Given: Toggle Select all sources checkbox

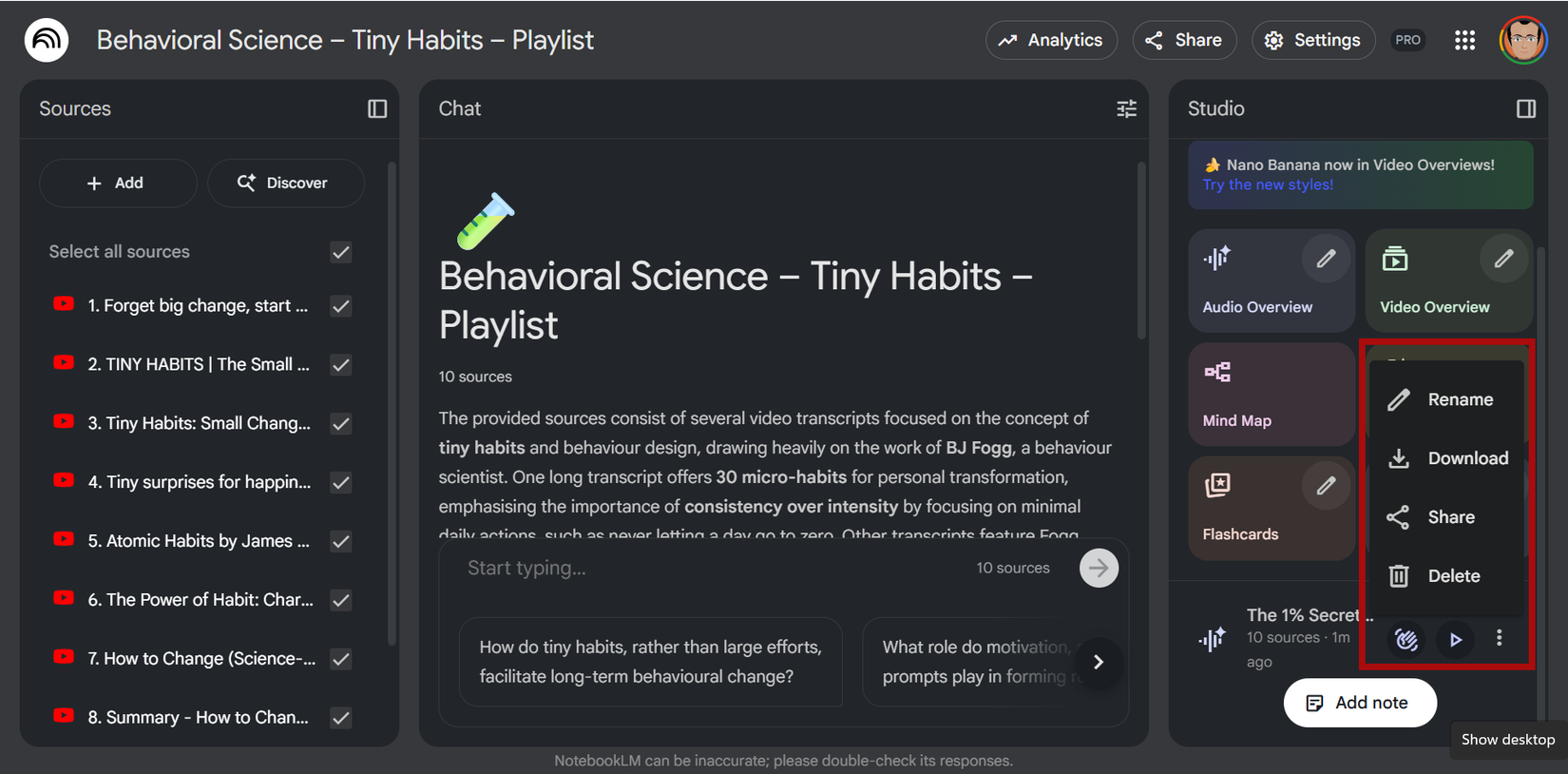Looking at the screenshot, I should click(341, 252).
